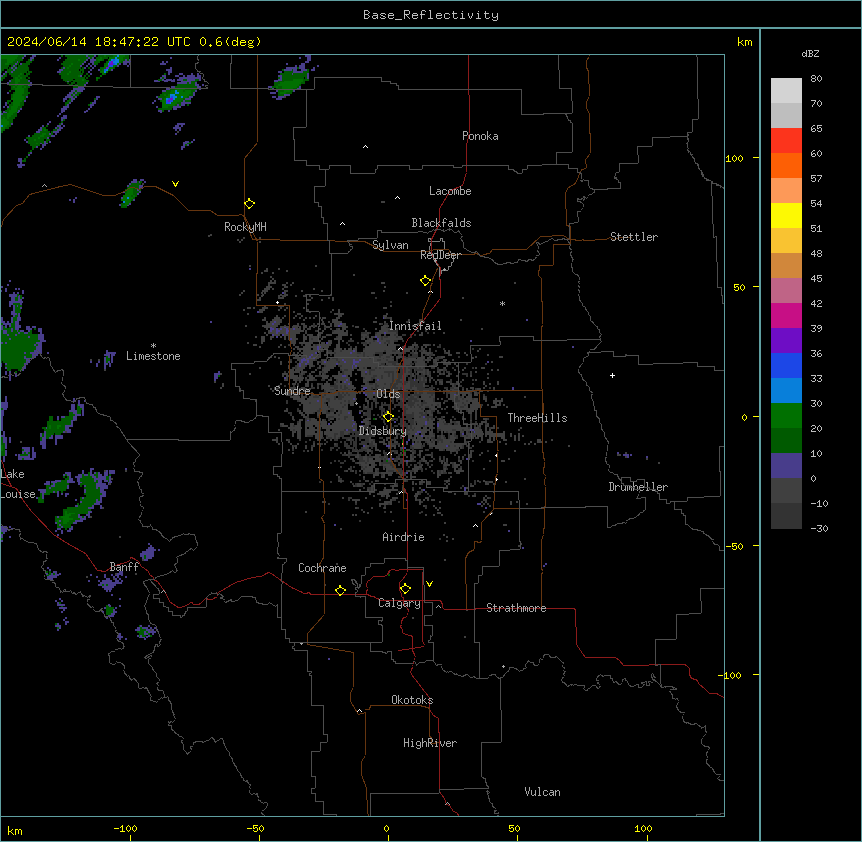The height and width of the screenshot is (842, 862).
Task: Pick the brown 45–48 dBZ legend swatch
Action: click(x=786, y=265)
